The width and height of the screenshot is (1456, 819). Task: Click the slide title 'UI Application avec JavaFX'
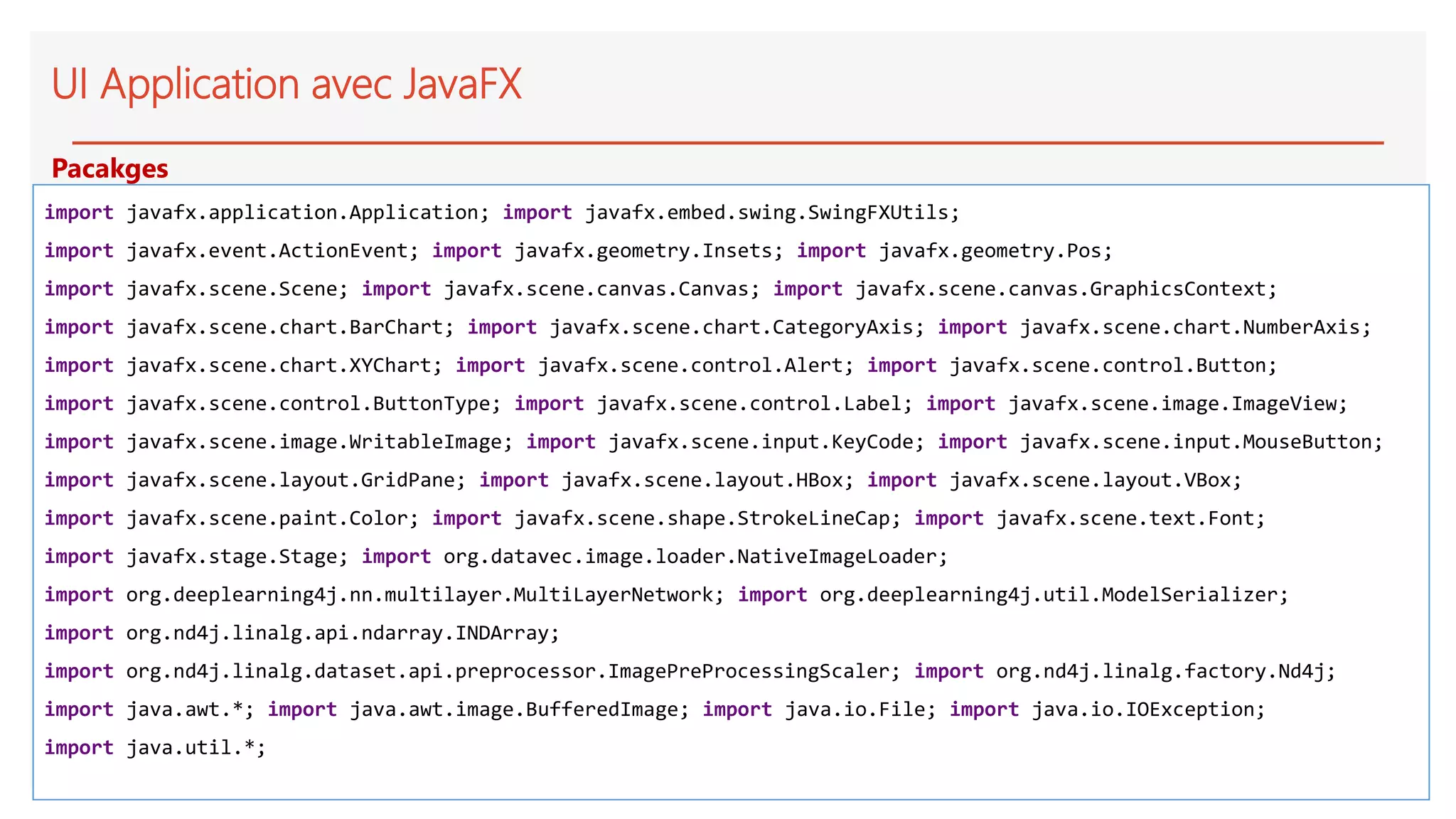[287, 85]
